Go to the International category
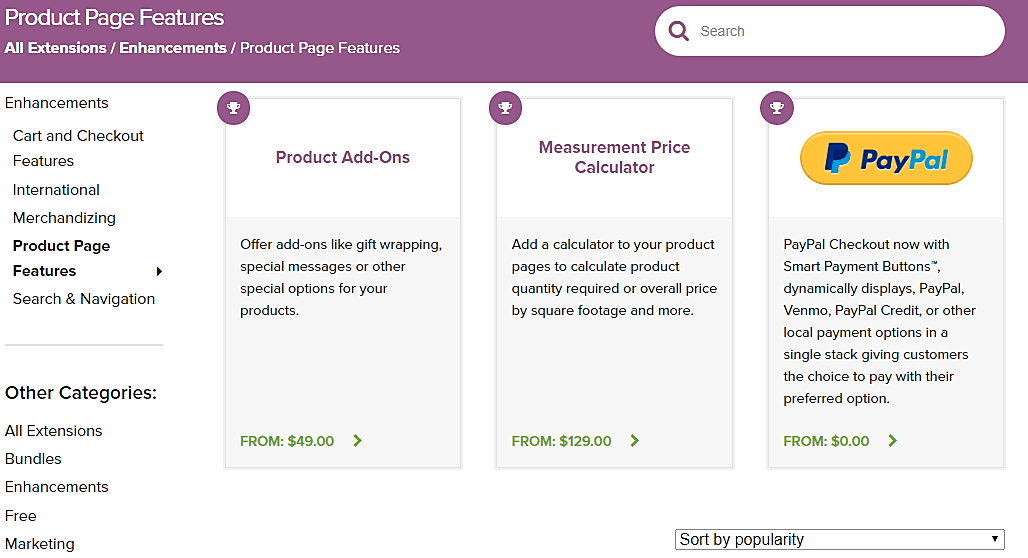Image resolution: width=1028 pixels, height=558 pixels. pyautogui.click(x=56, y=190)
